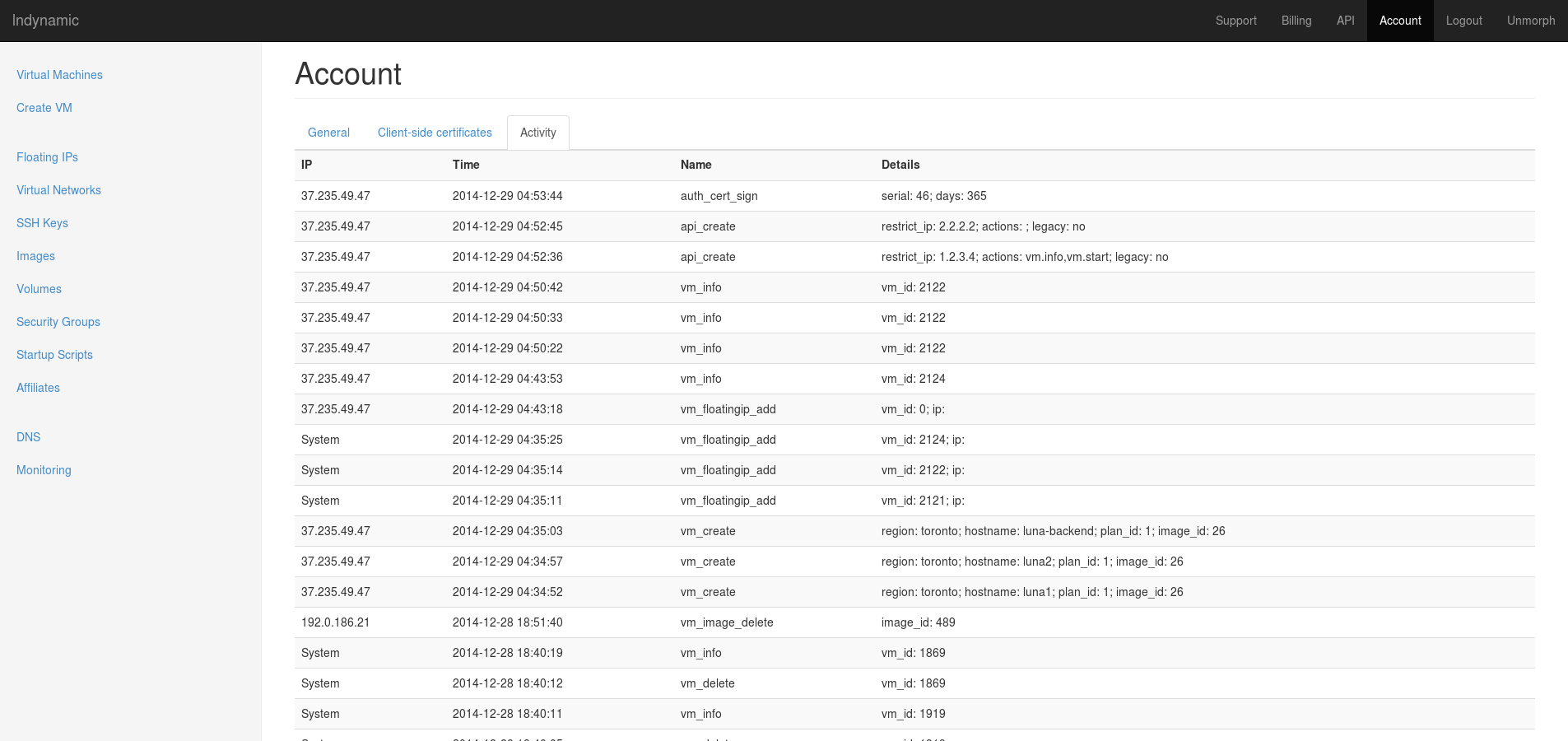This screenshot has height=741, width=1568.
Task: Click timestamp 2014-12-29 04:52:36
Action: tap(507, 257)
